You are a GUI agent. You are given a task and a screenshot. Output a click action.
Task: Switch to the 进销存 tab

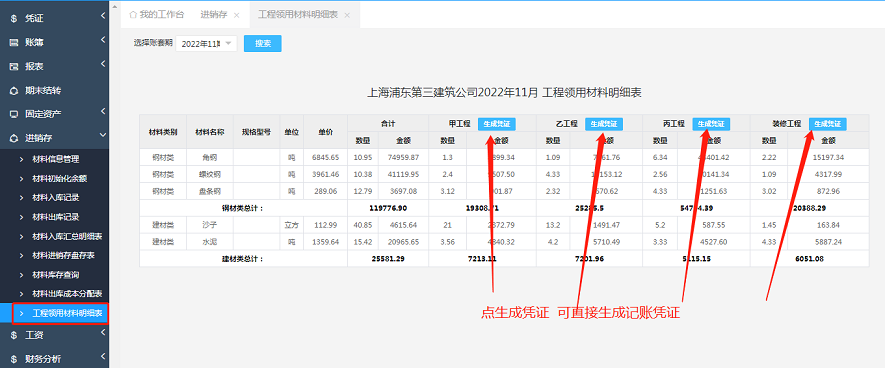point(214,15)
